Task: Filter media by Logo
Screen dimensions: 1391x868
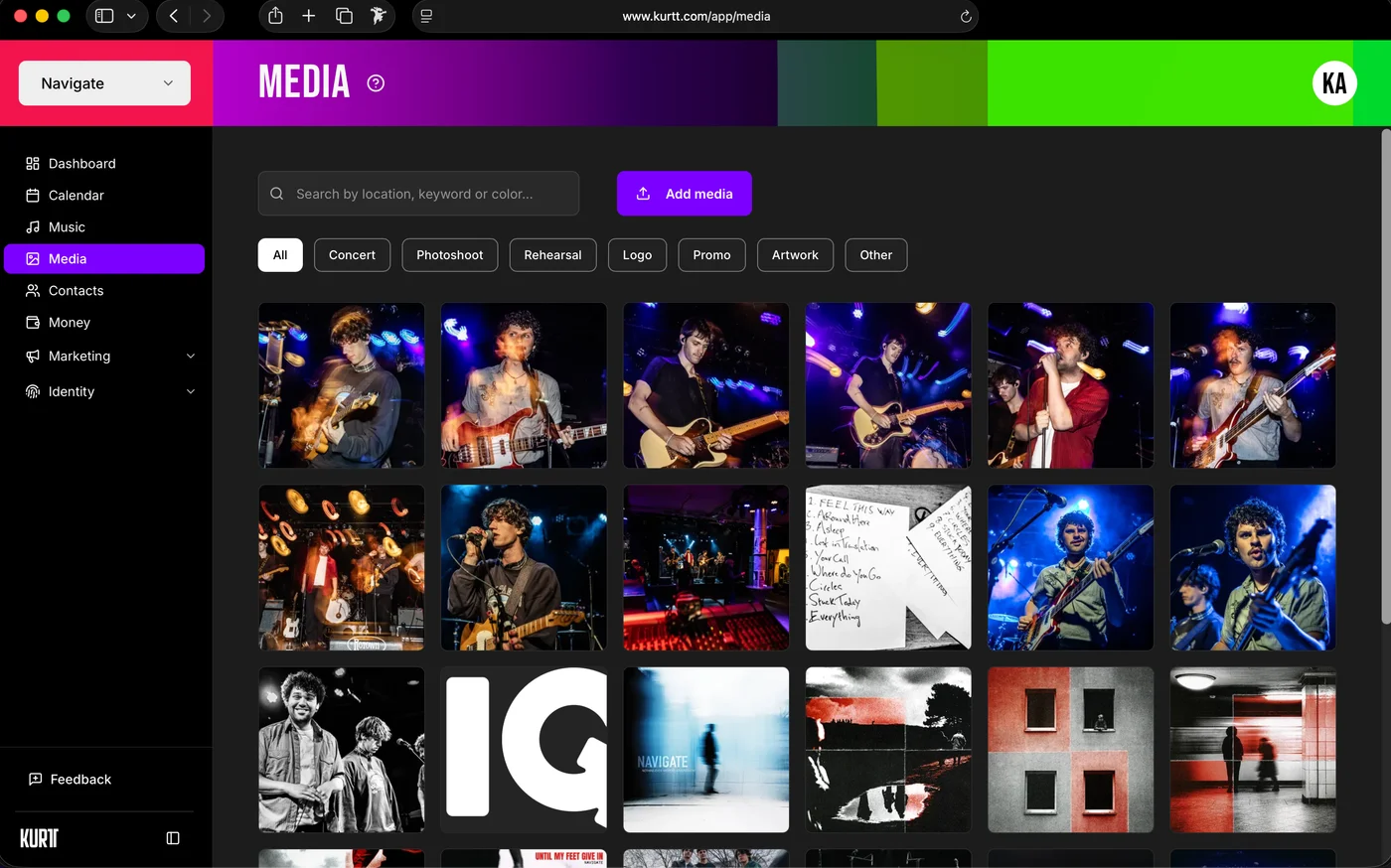Action: pos(637,255)
